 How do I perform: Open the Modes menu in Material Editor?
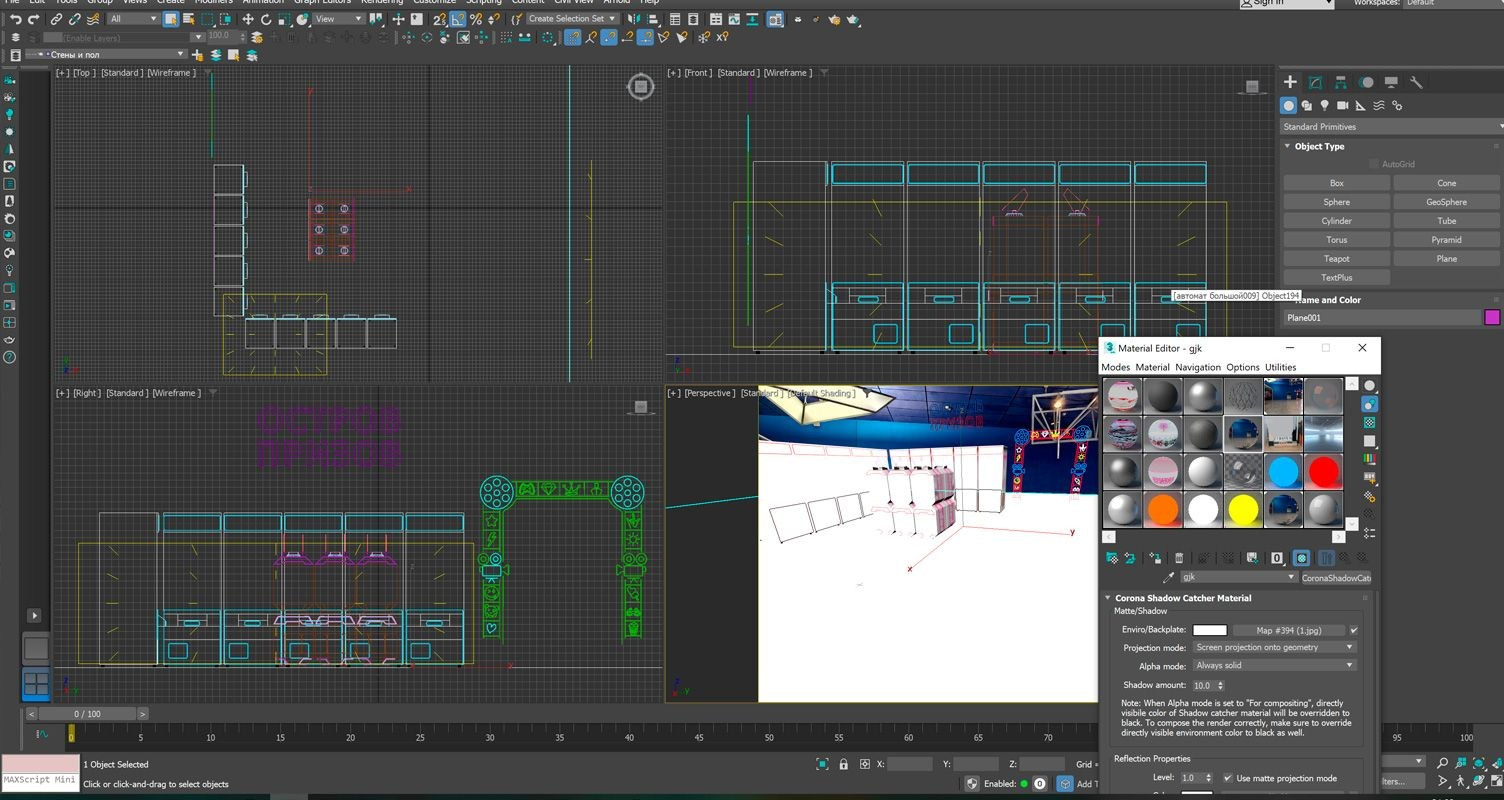coord(1115,367)
